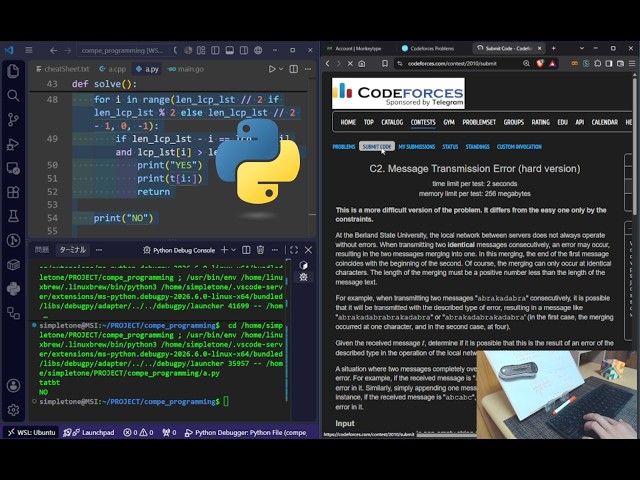640x480 pixels.
Task: Kill terminal with the trash icon
Action: point(260,250)
